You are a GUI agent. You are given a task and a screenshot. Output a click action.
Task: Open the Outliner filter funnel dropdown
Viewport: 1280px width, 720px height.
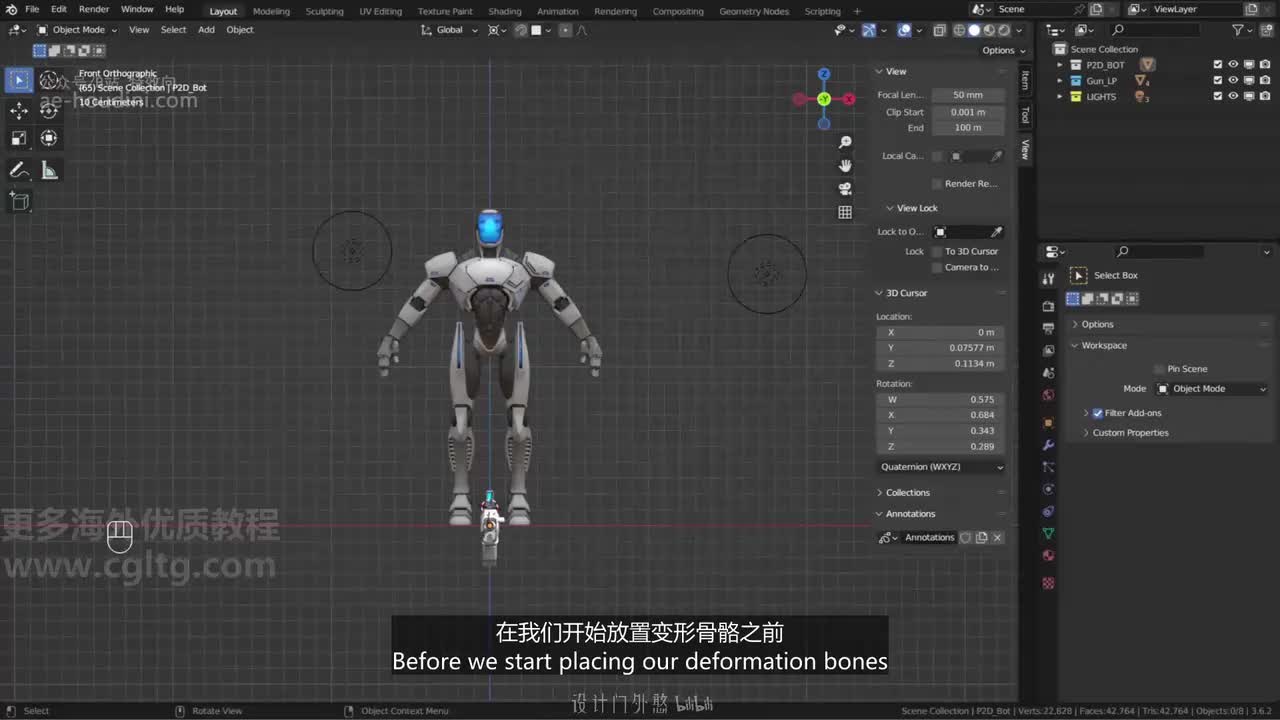[1242, 30]
